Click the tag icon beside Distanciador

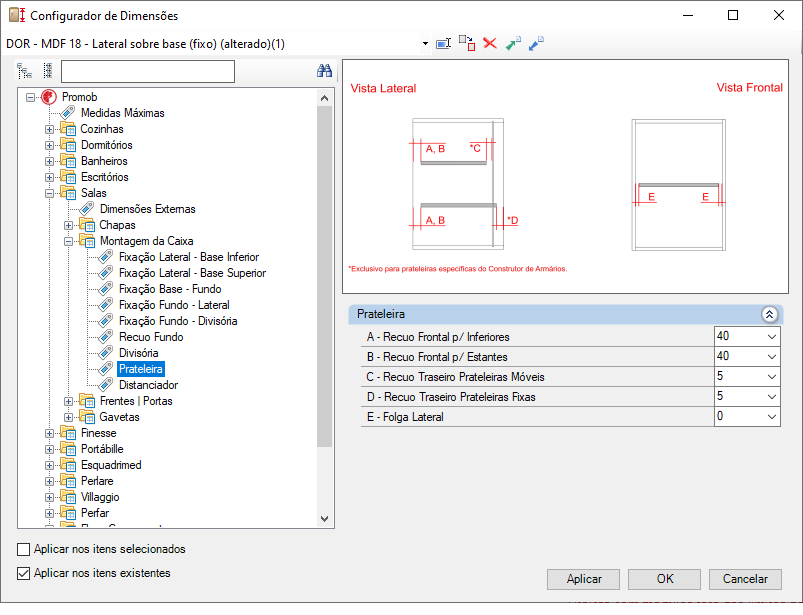(x=105, y=385)
